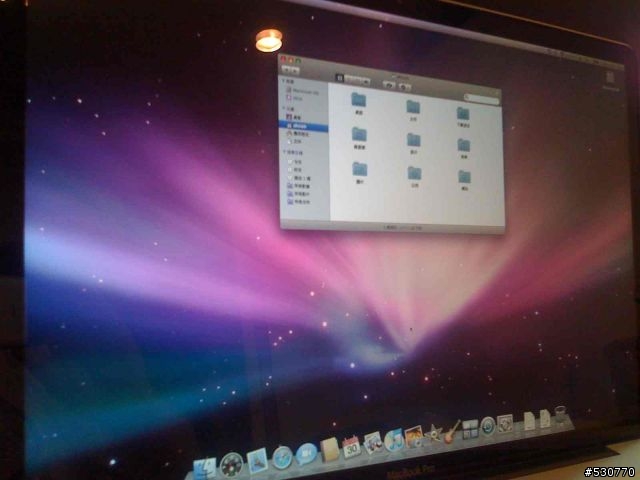This screenshot has height=480, width=640.
Task: Select Applications in the Finder sidebar
Action: [298, 133]
